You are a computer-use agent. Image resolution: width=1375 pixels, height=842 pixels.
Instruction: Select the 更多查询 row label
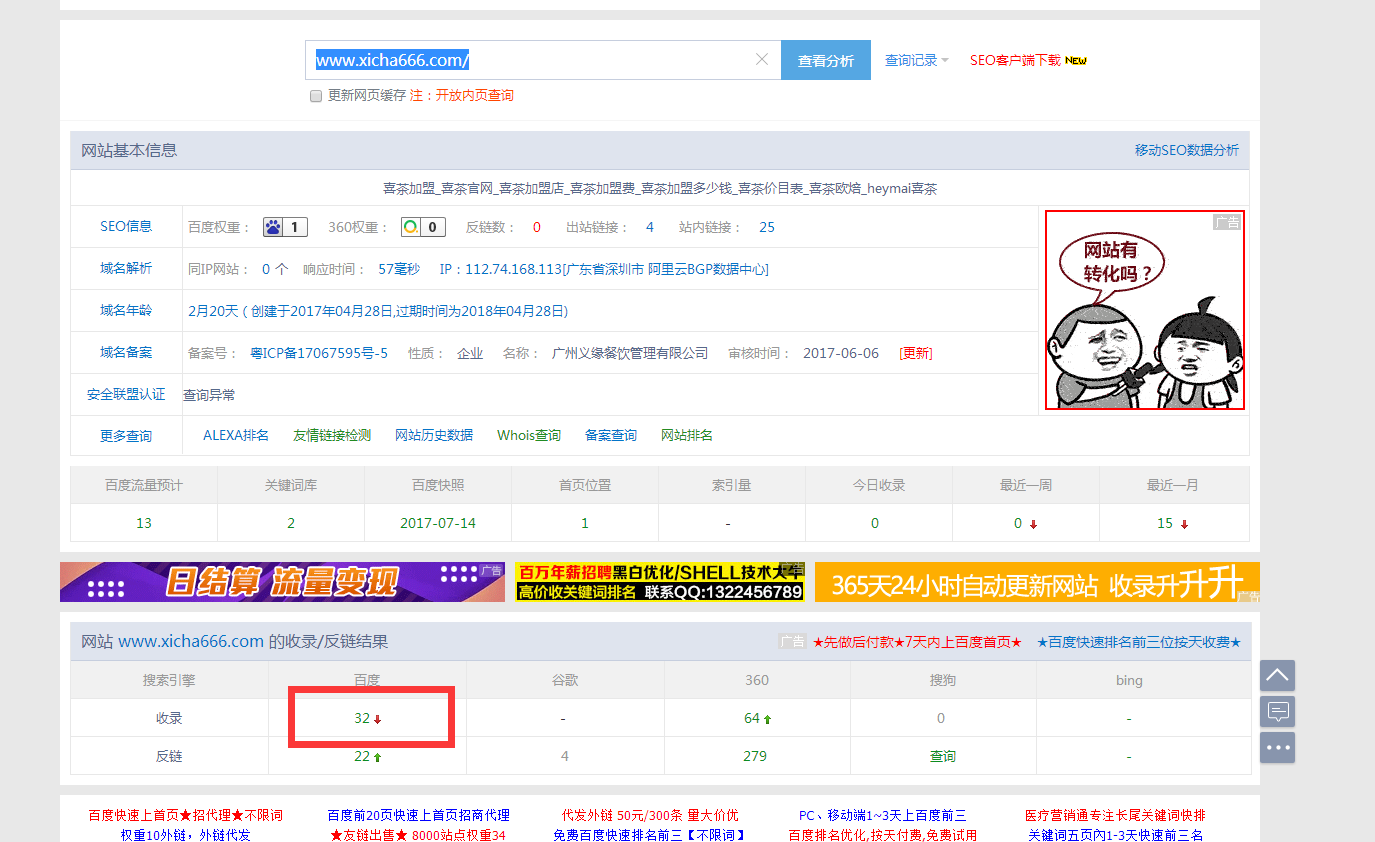[126, 436]
